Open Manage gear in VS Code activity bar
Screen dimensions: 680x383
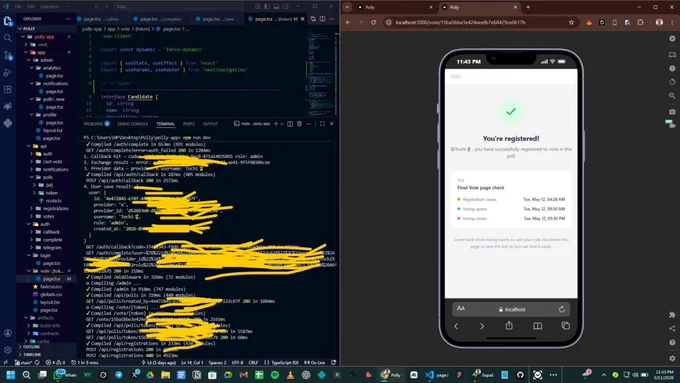[x=7, y=350]
